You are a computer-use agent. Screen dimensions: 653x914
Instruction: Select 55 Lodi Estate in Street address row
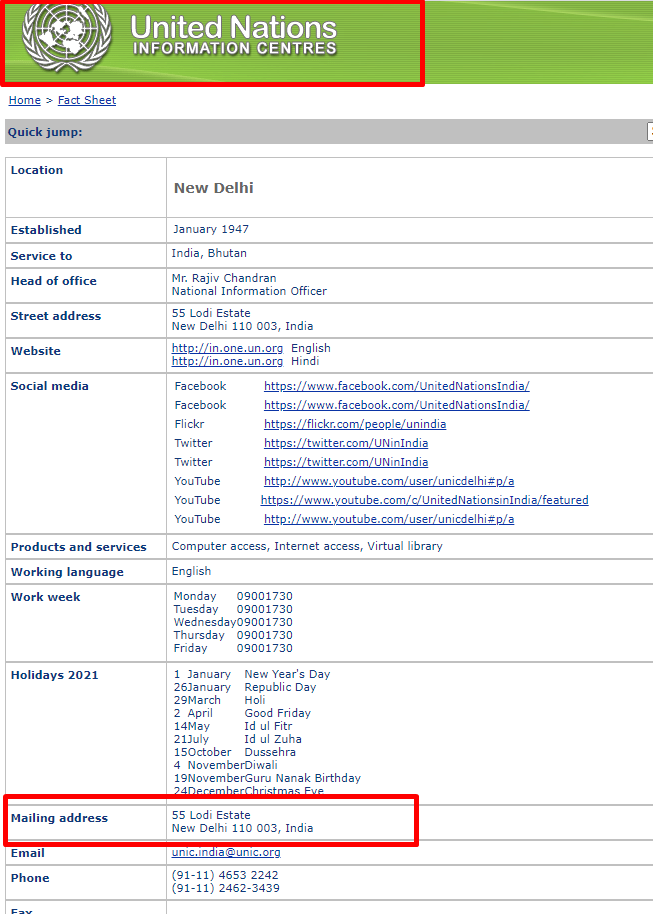(x=211, y=313)
